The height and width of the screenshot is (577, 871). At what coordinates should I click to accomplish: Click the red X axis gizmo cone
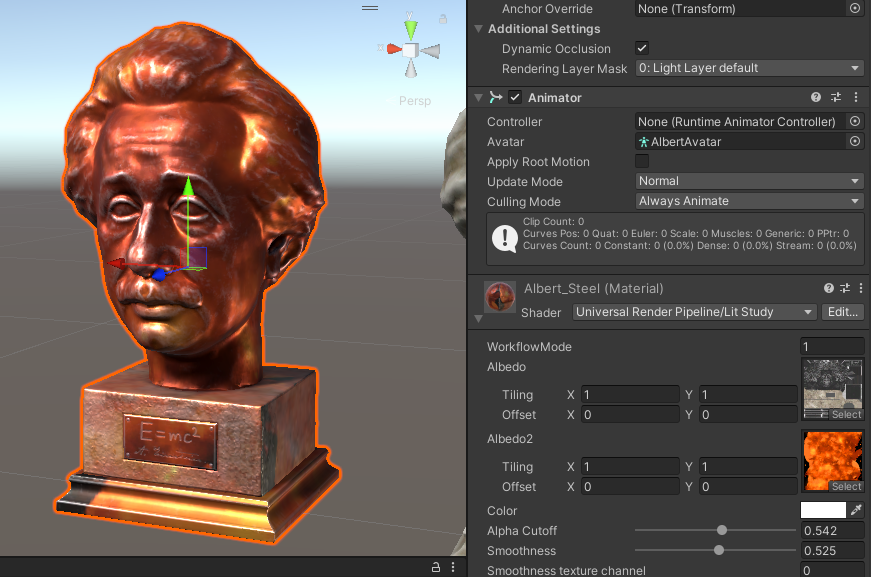click(x=394, y=49)
